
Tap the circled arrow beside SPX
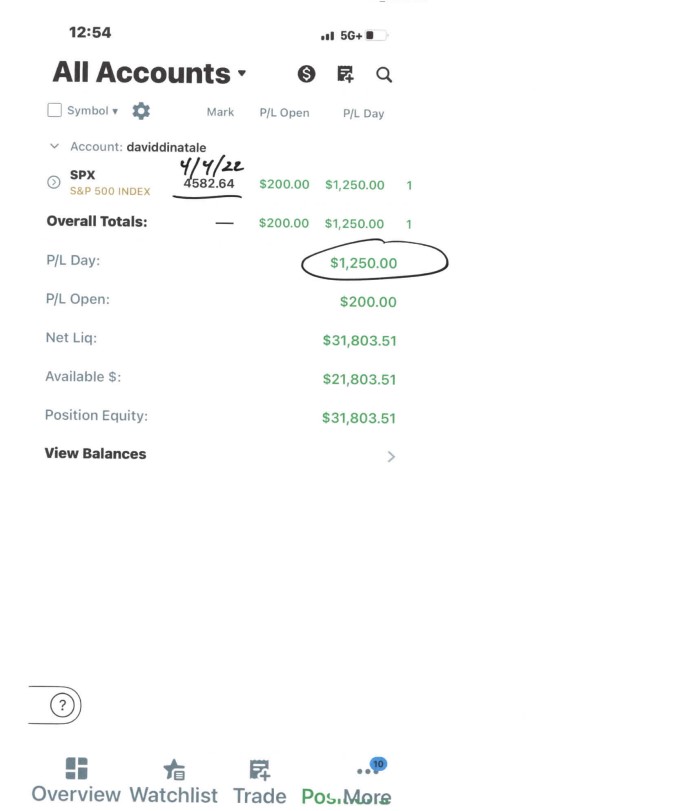pos(54,182)
